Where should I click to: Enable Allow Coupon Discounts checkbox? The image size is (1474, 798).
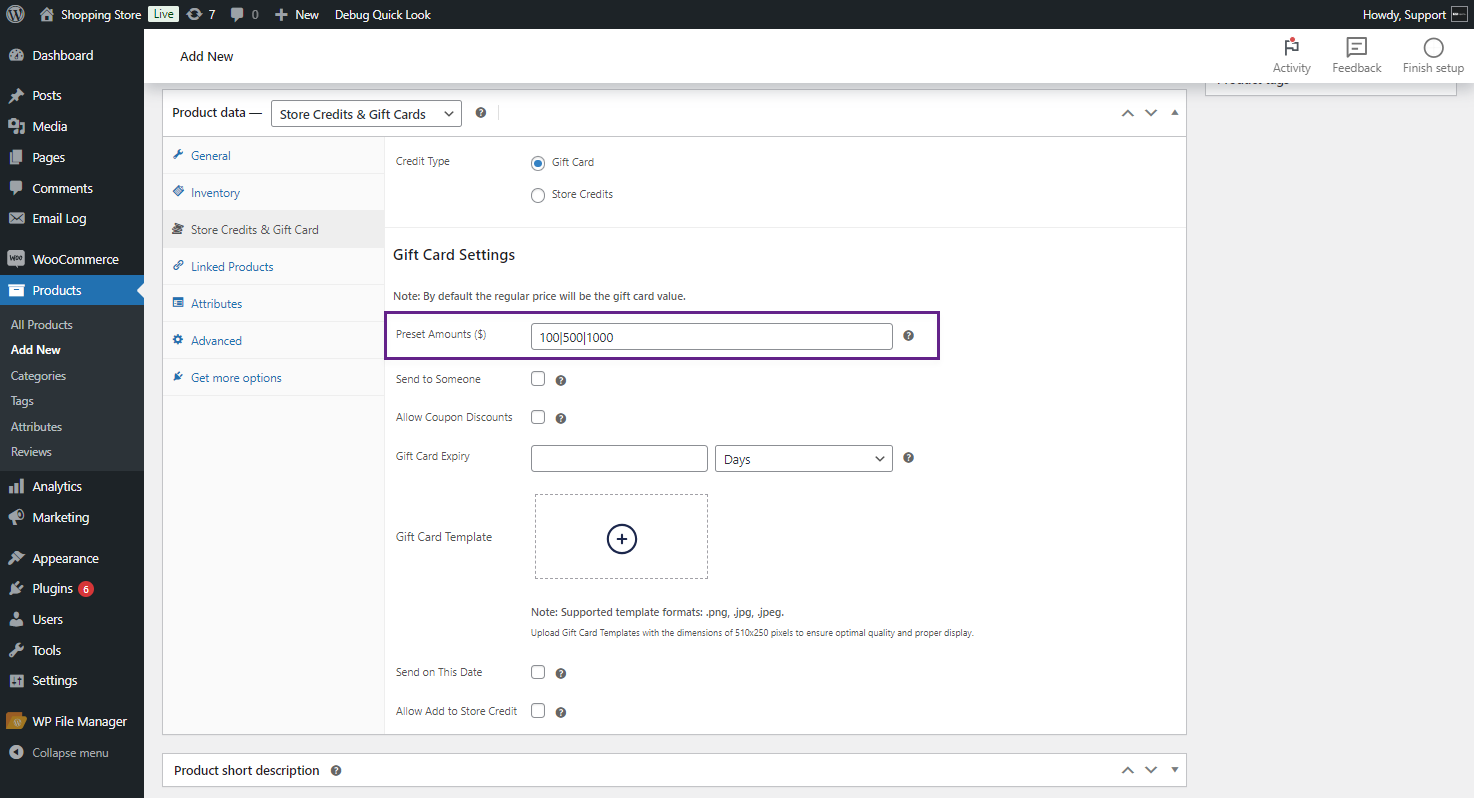coord(538,417)
